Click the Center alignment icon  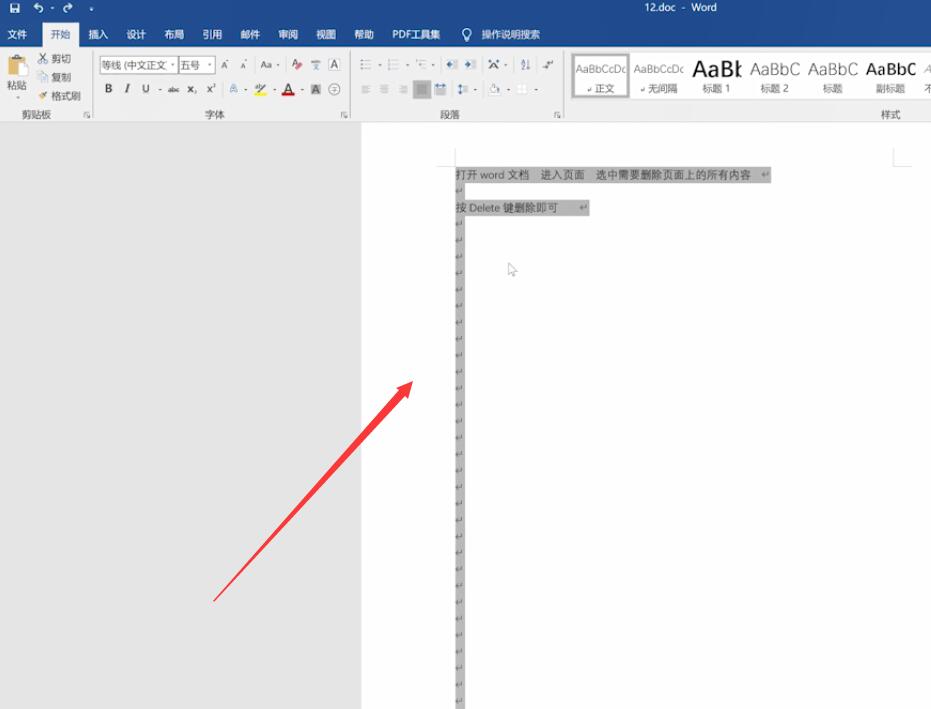point(384,89)
